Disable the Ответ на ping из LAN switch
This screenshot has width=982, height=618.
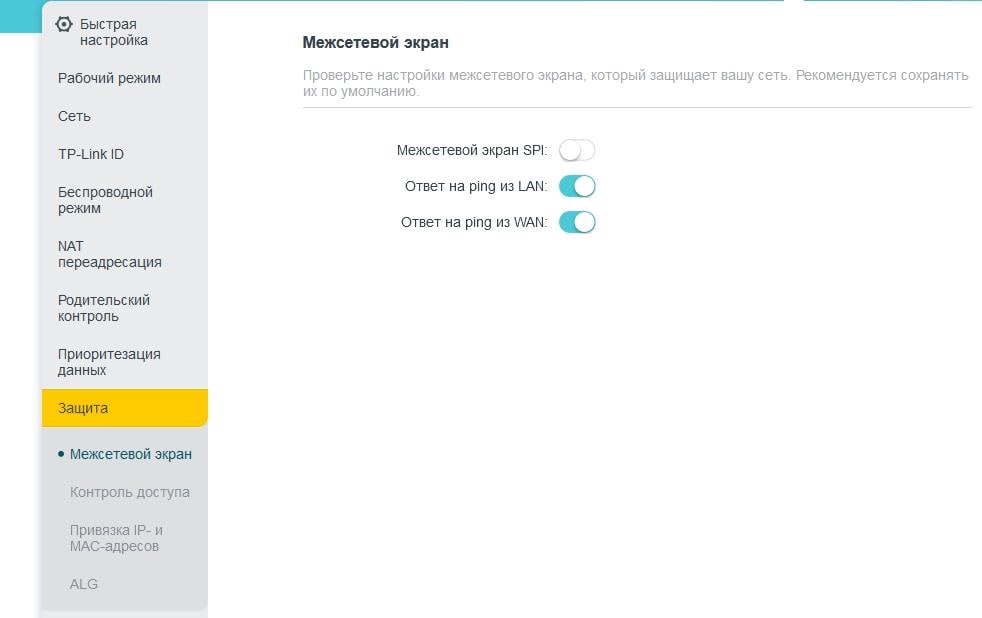(577, 186)
